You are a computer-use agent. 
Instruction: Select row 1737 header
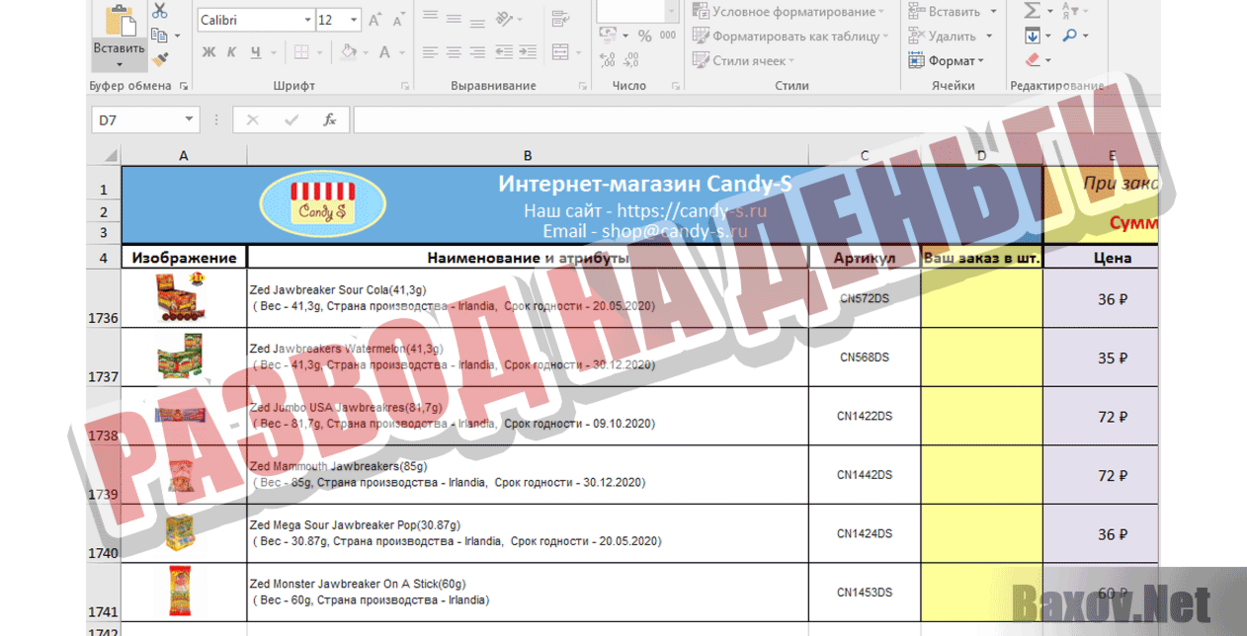click(103, 357)
